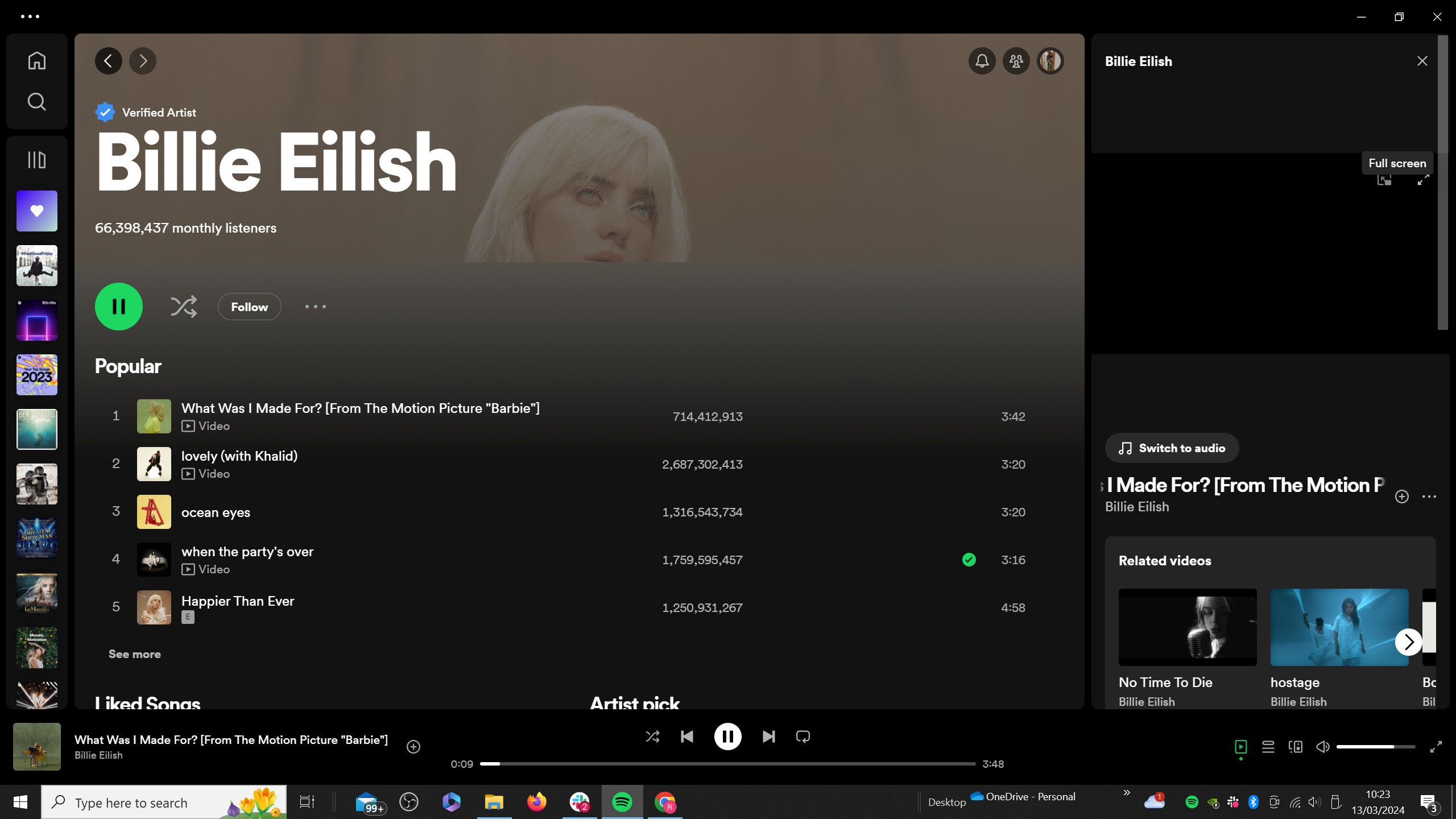Open the Liked Songs heart playlist

click(37, 211)
